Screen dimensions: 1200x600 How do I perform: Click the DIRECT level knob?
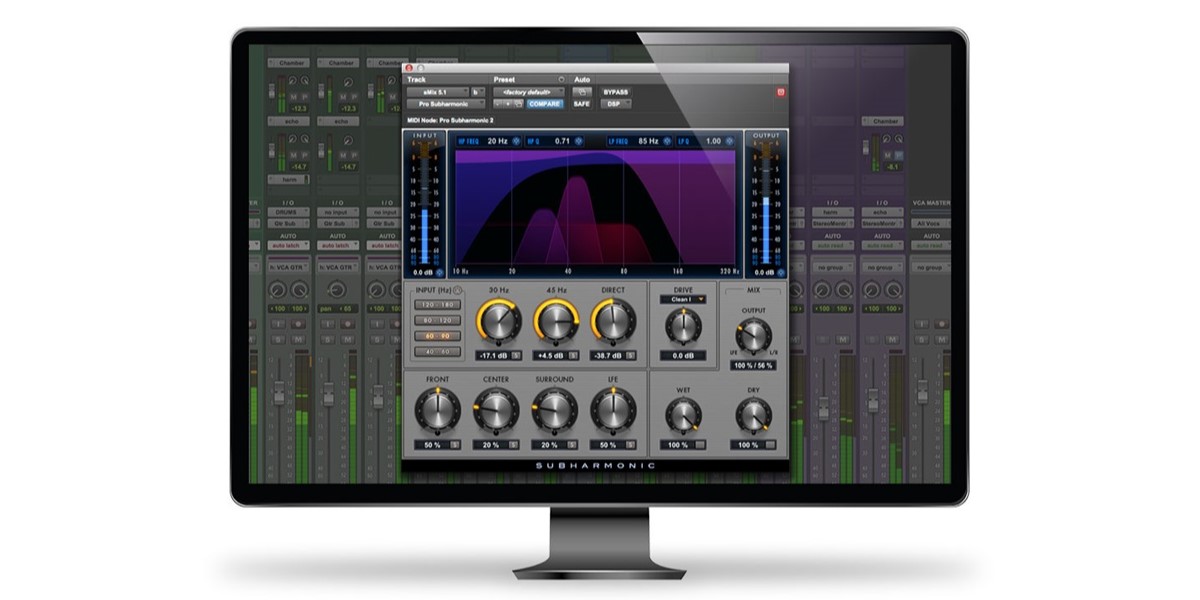click(x=613, y=322)
